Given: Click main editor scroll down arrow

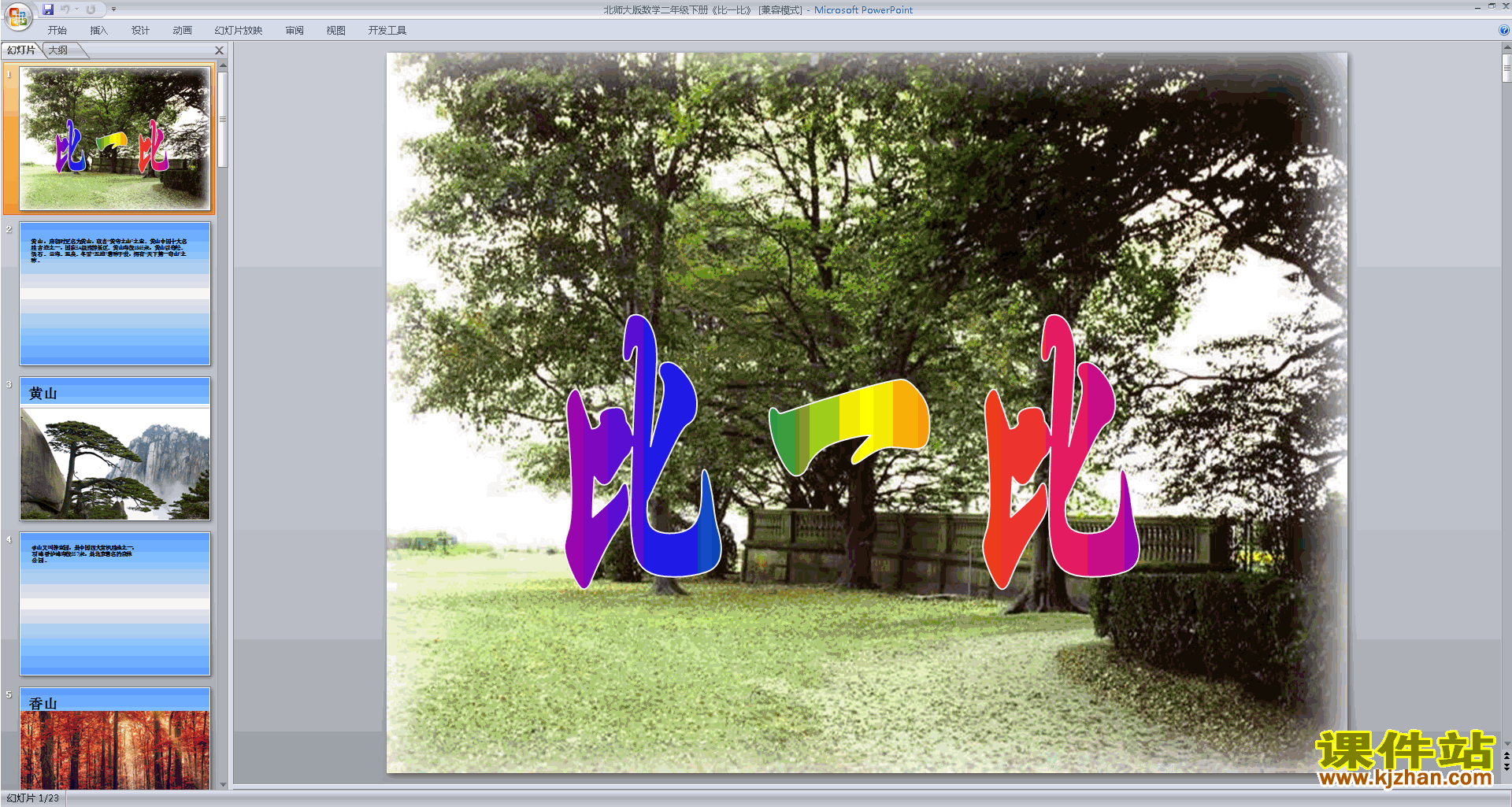Looking at the screenshot, I should [1506, 743].
